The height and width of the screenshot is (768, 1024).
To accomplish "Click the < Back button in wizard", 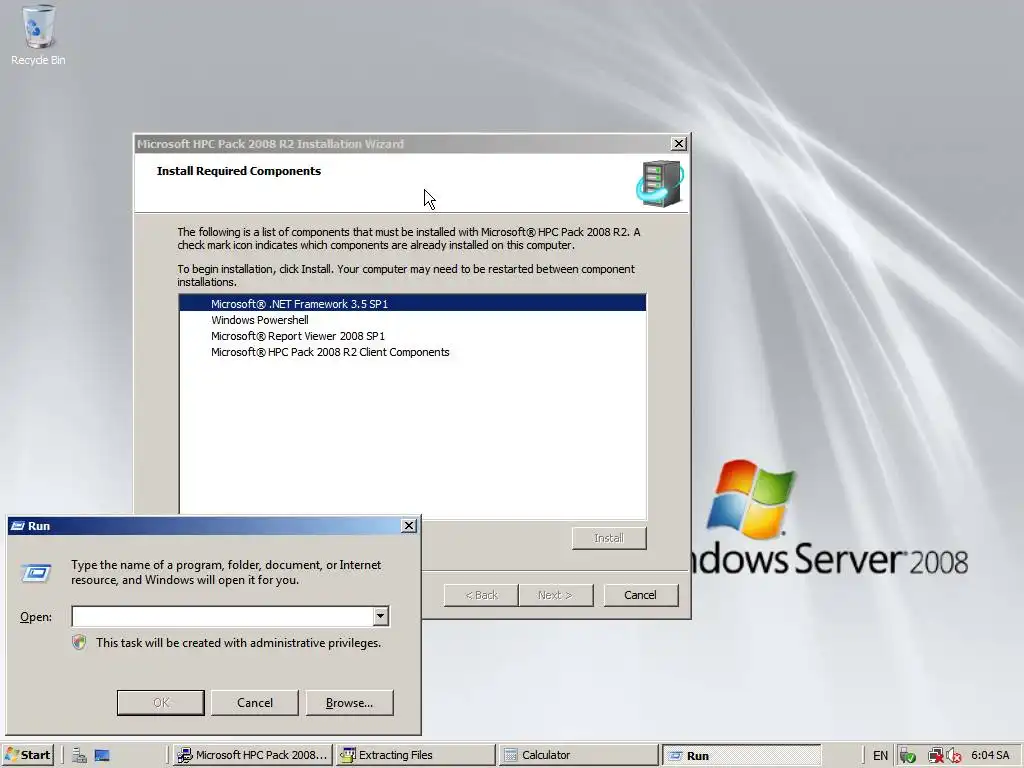I will [x=481, y=595].
